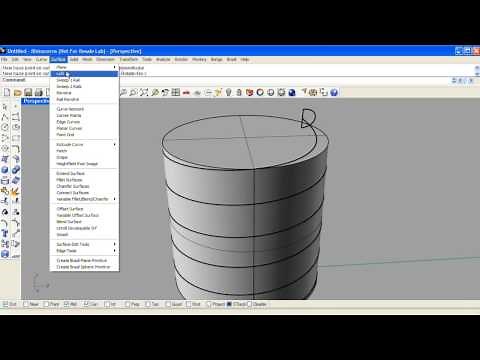Toggle the Project osnap checkbox
Viewport: 480px width, 360px height.
pyautogui.click(x=209, y=304)
